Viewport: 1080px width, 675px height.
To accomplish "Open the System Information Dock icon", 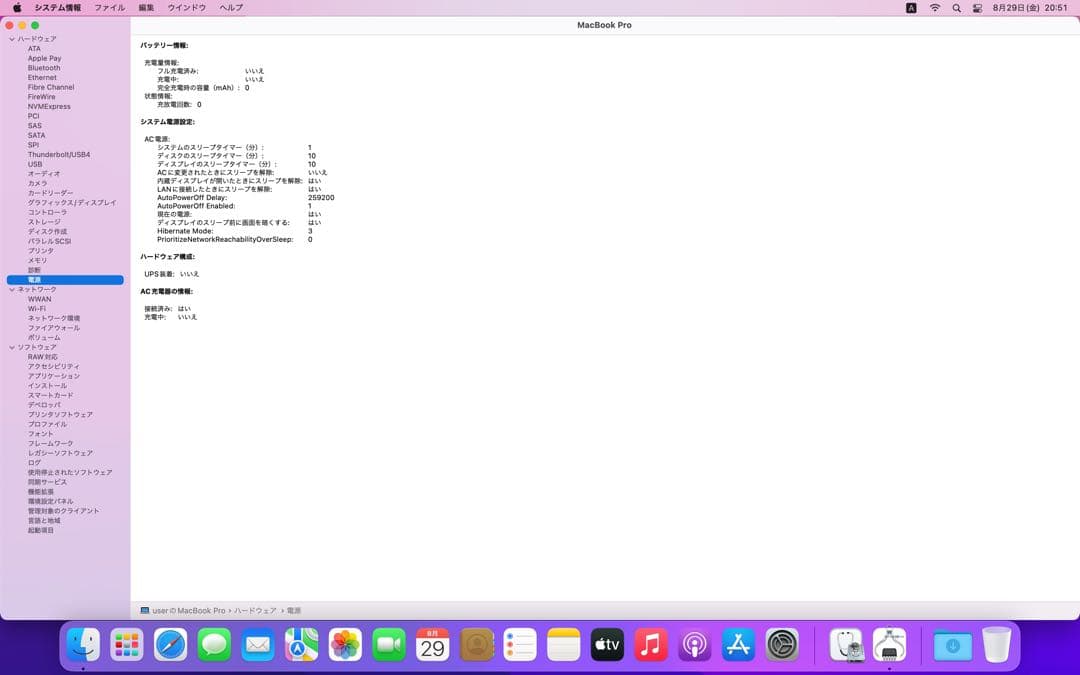I will [889, 645].
